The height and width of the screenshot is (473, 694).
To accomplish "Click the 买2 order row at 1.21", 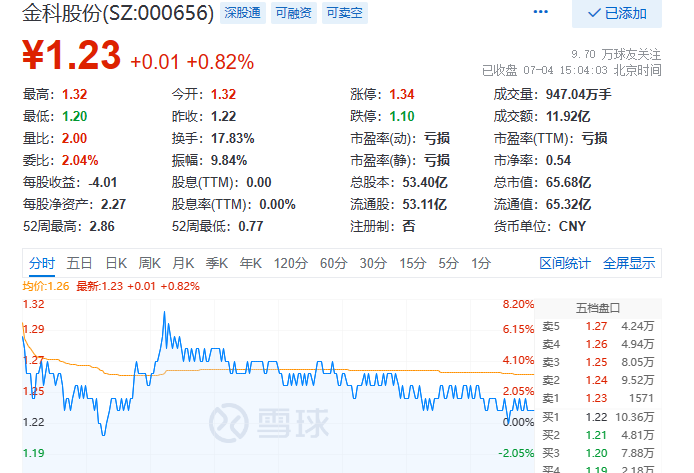I will 598,435.
